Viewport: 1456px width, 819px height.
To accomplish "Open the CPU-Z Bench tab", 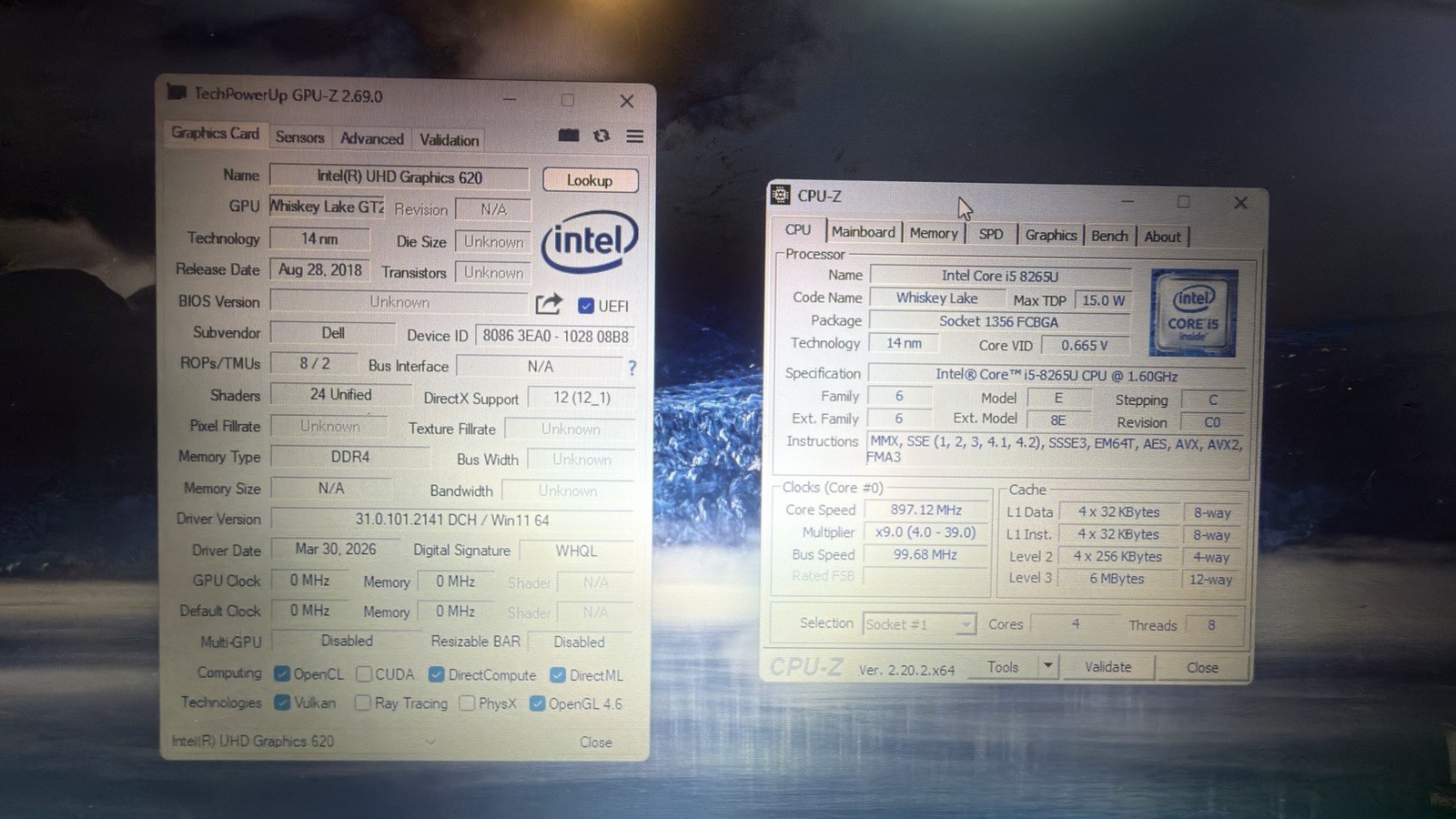I will (x=1109, y=236).
